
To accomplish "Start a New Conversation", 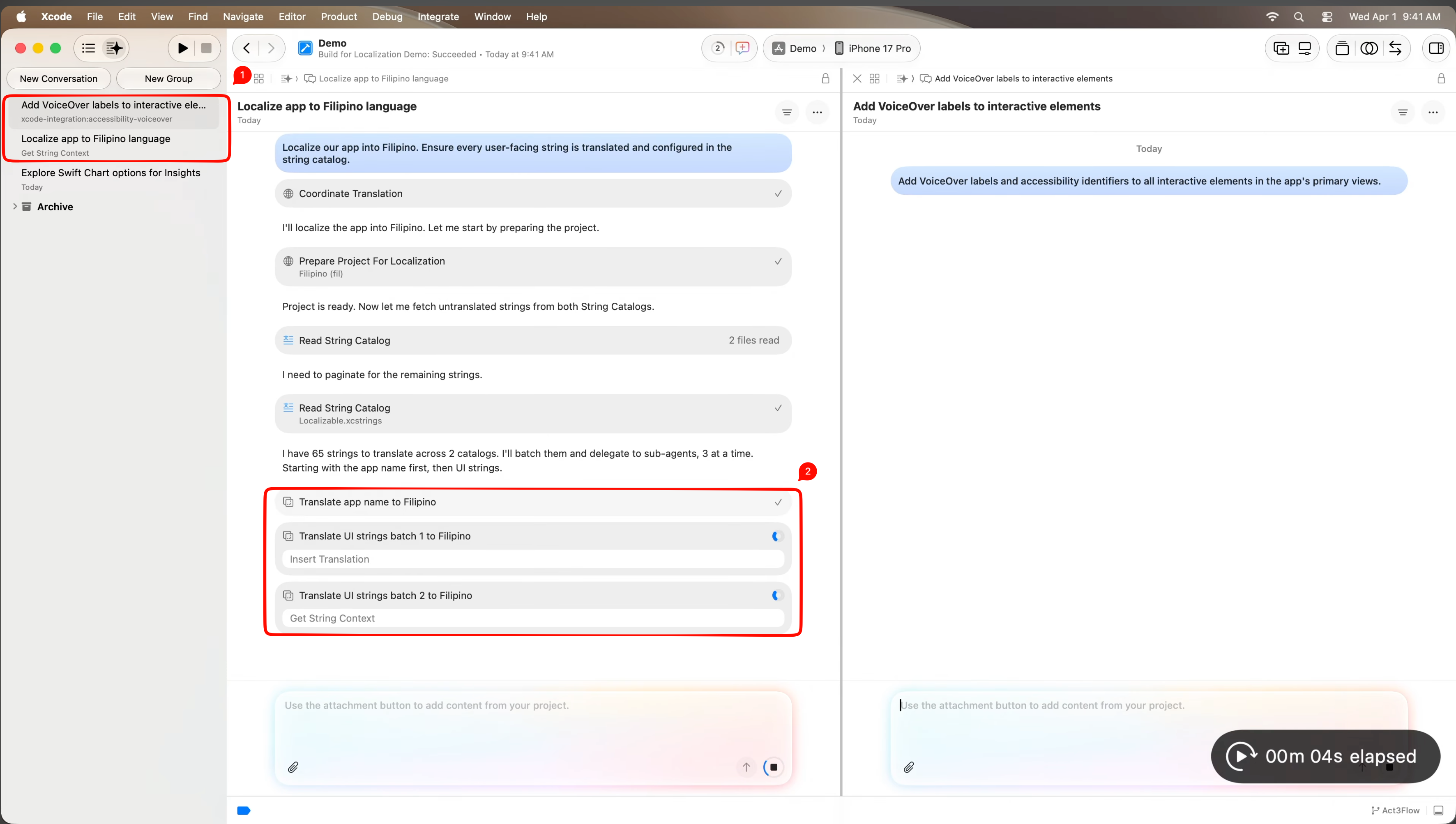I will [x=58, y=79].
